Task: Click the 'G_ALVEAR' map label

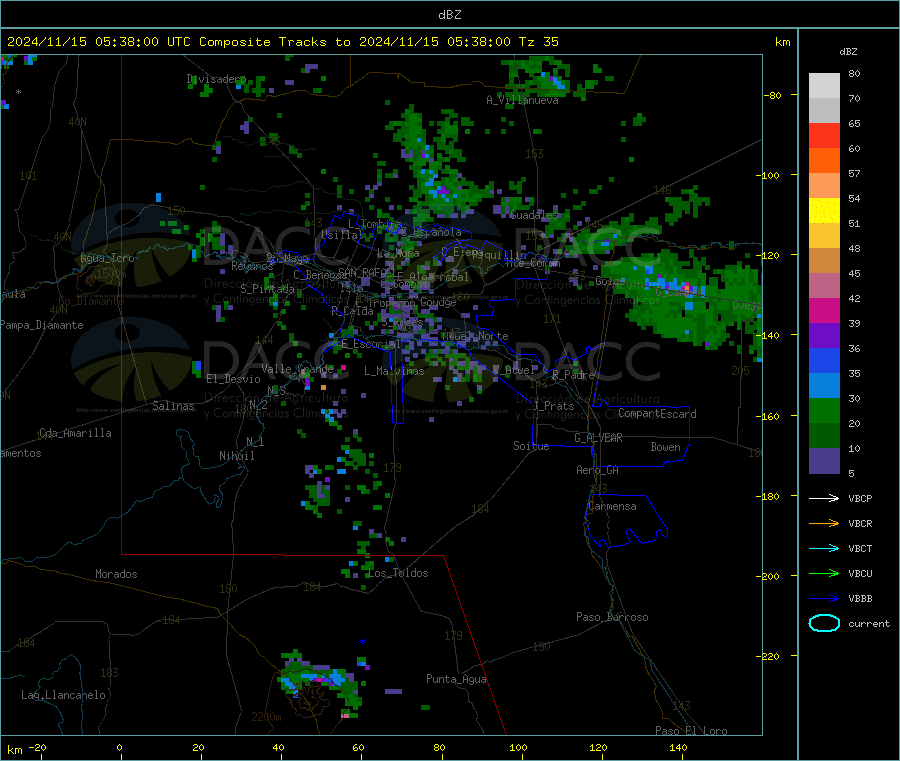Action: pyautogui.click(x=598, y=438)
